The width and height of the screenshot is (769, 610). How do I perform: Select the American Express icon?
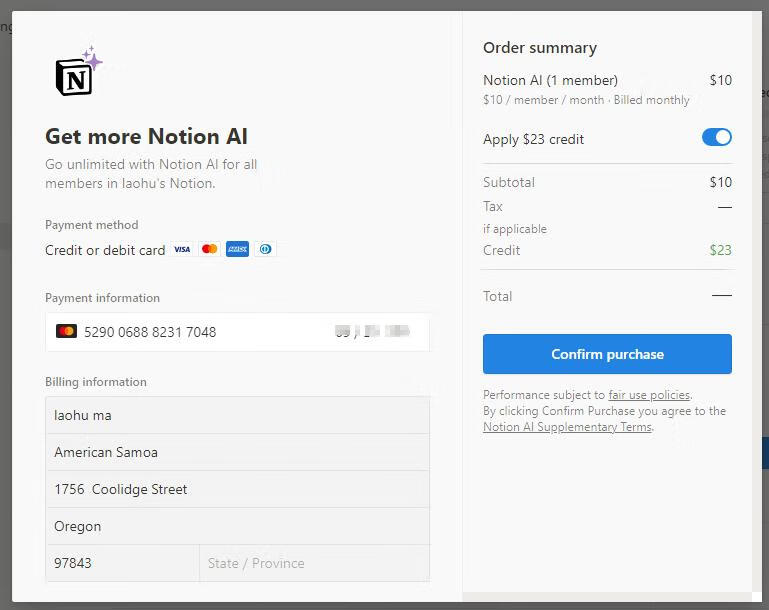237,249
